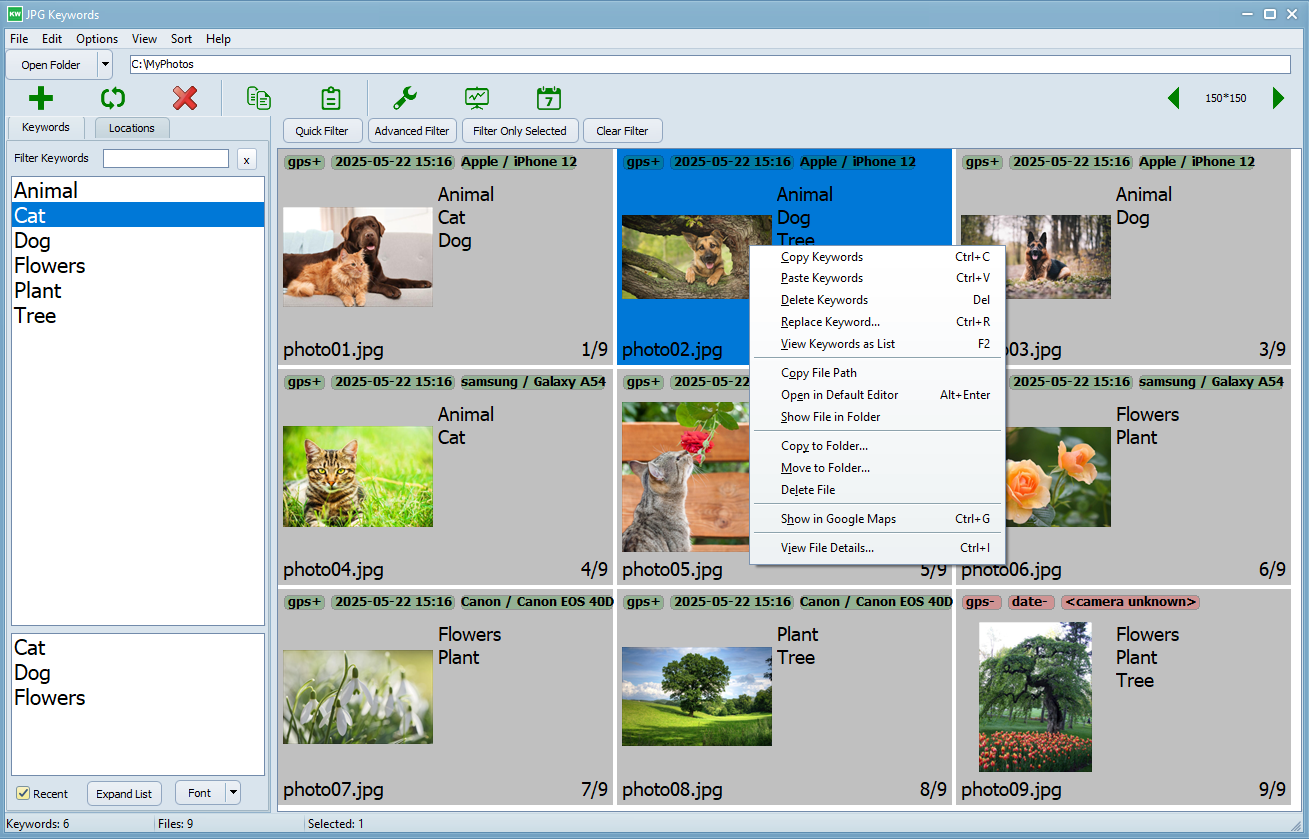Select Plant in the keywords list
Screen dimensions: 1309x839
(x=138, y=290)
